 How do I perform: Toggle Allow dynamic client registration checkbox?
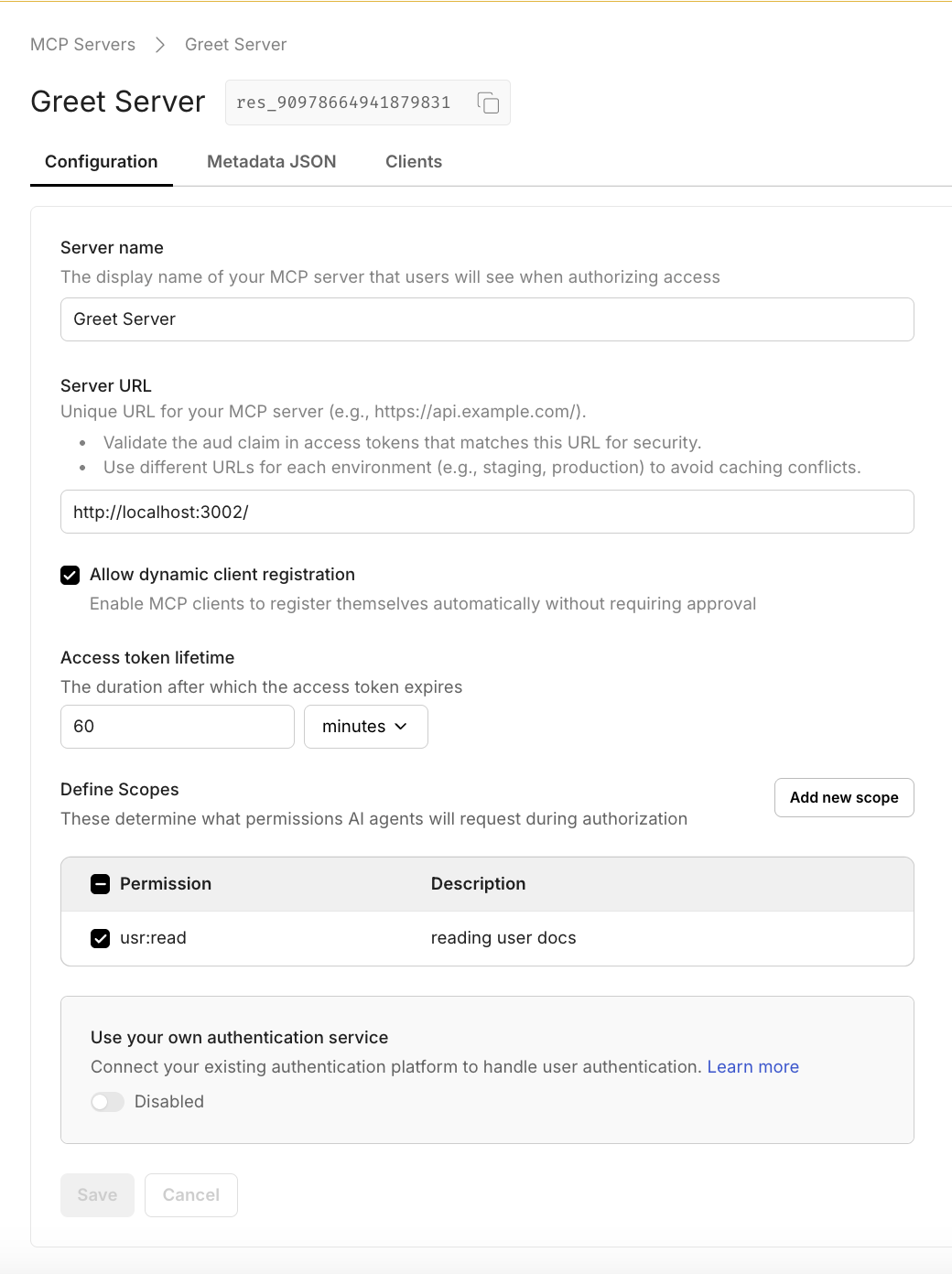point(70,575)
